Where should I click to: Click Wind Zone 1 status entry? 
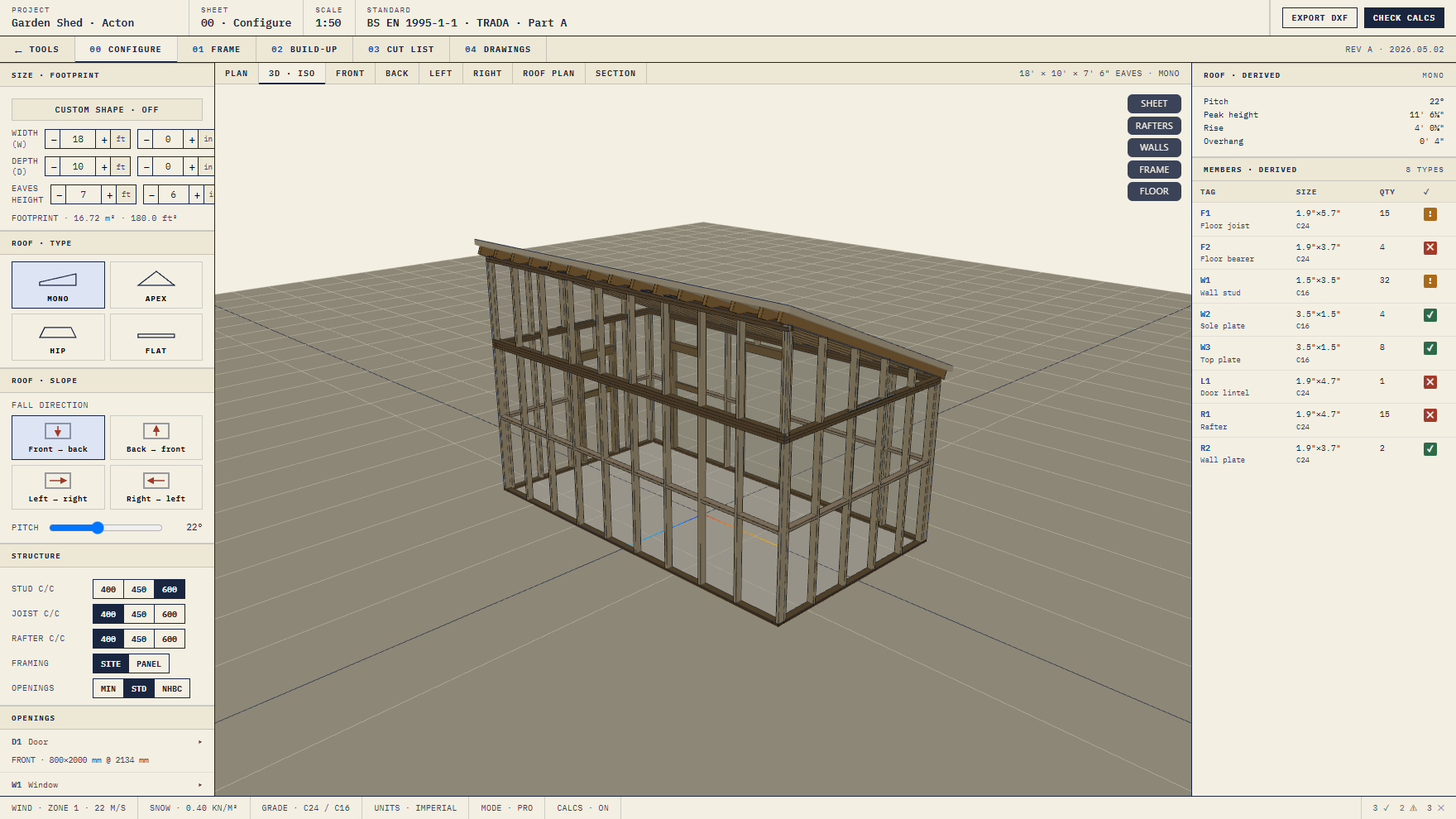(x=69, y=808)
